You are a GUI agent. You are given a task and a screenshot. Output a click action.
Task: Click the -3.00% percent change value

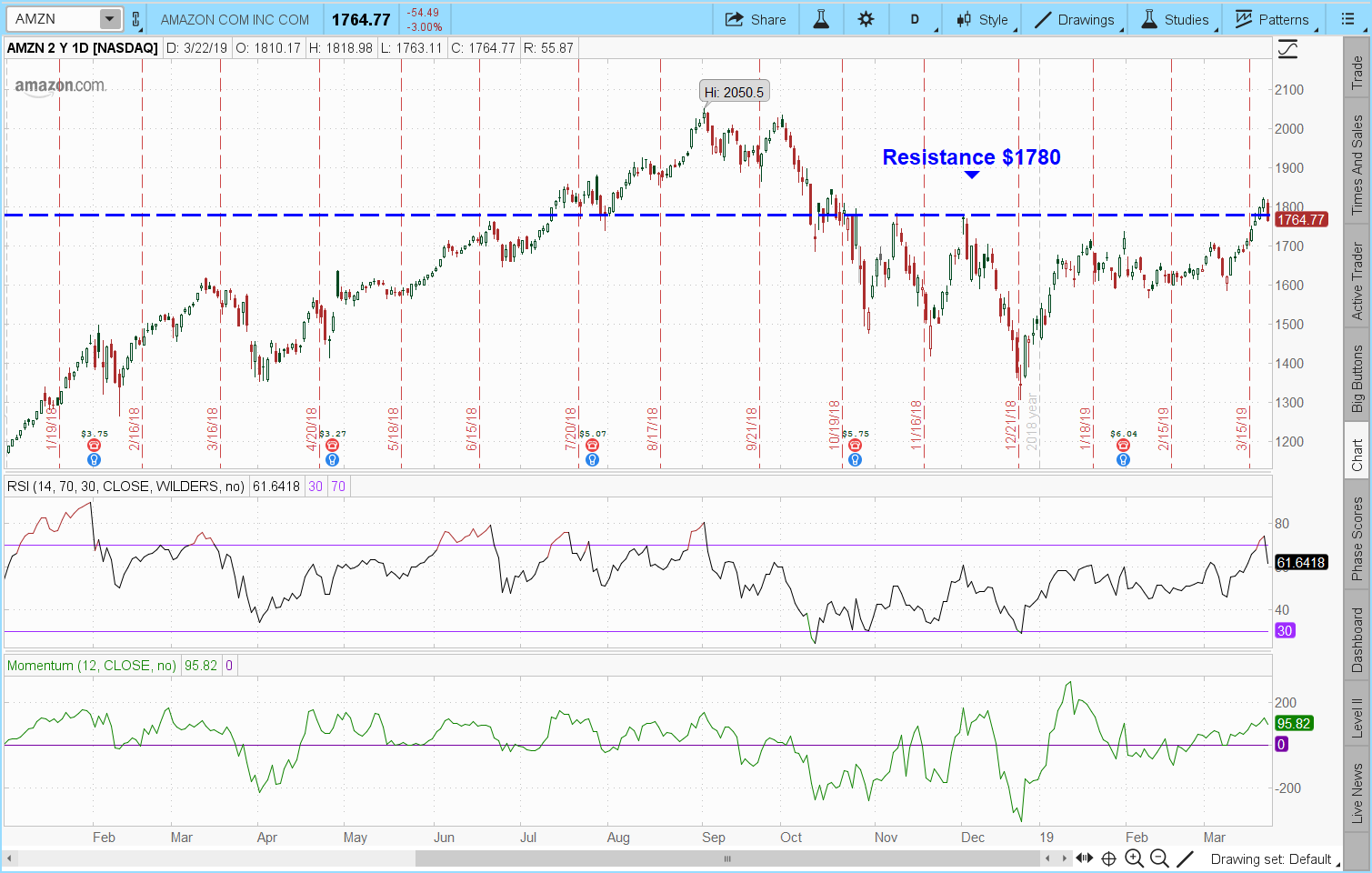pos(425,27)
